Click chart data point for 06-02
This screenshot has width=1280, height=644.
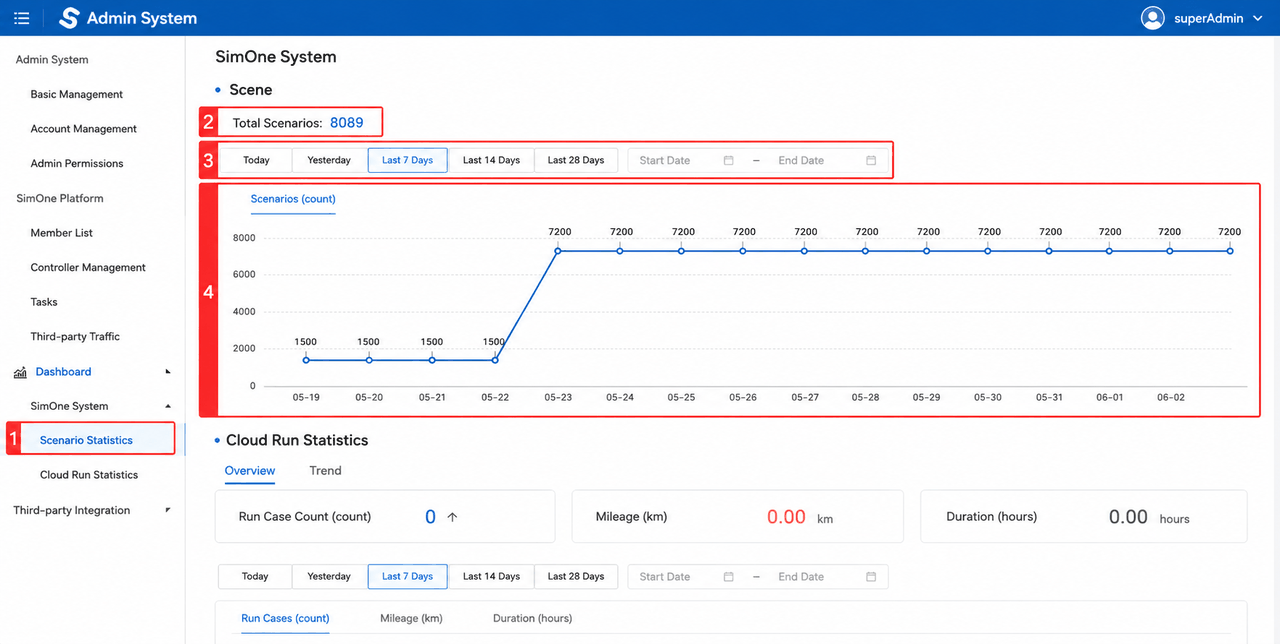click(x=1170, y=250)
